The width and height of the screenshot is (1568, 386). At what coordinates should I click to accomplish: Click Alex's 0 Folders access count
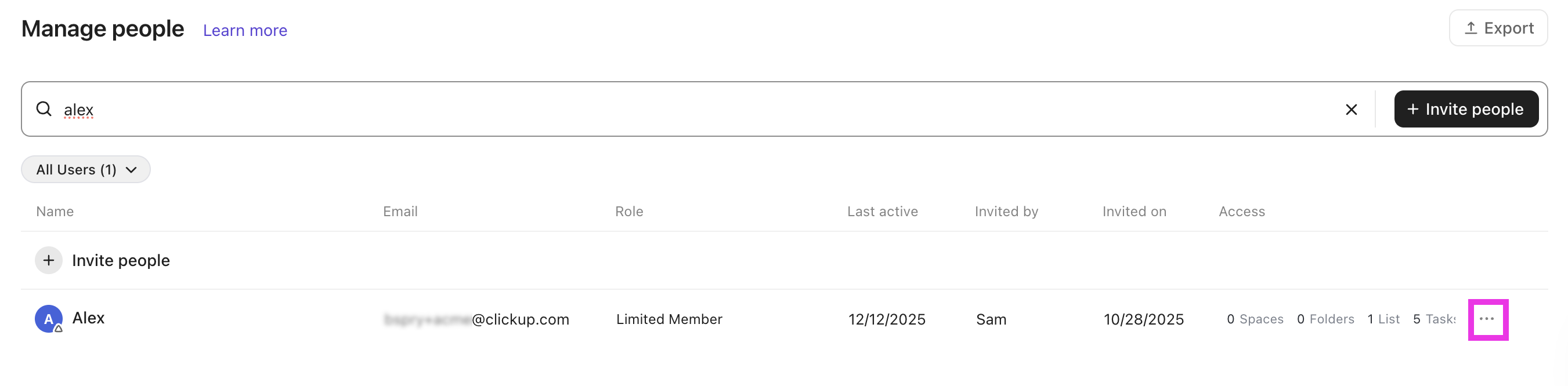[1325, 319]
